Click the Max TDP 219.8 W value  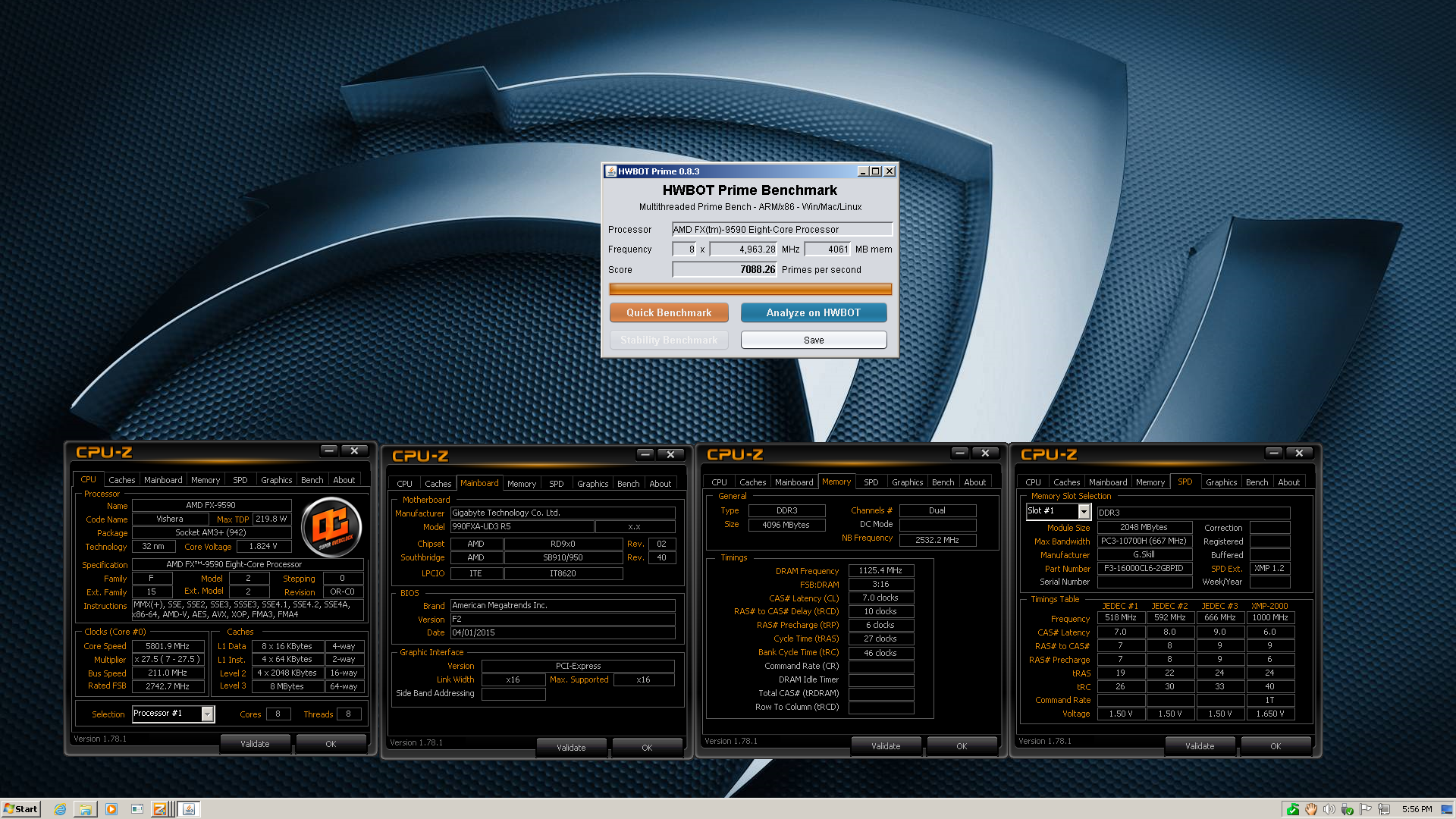(x=271, y=519)
